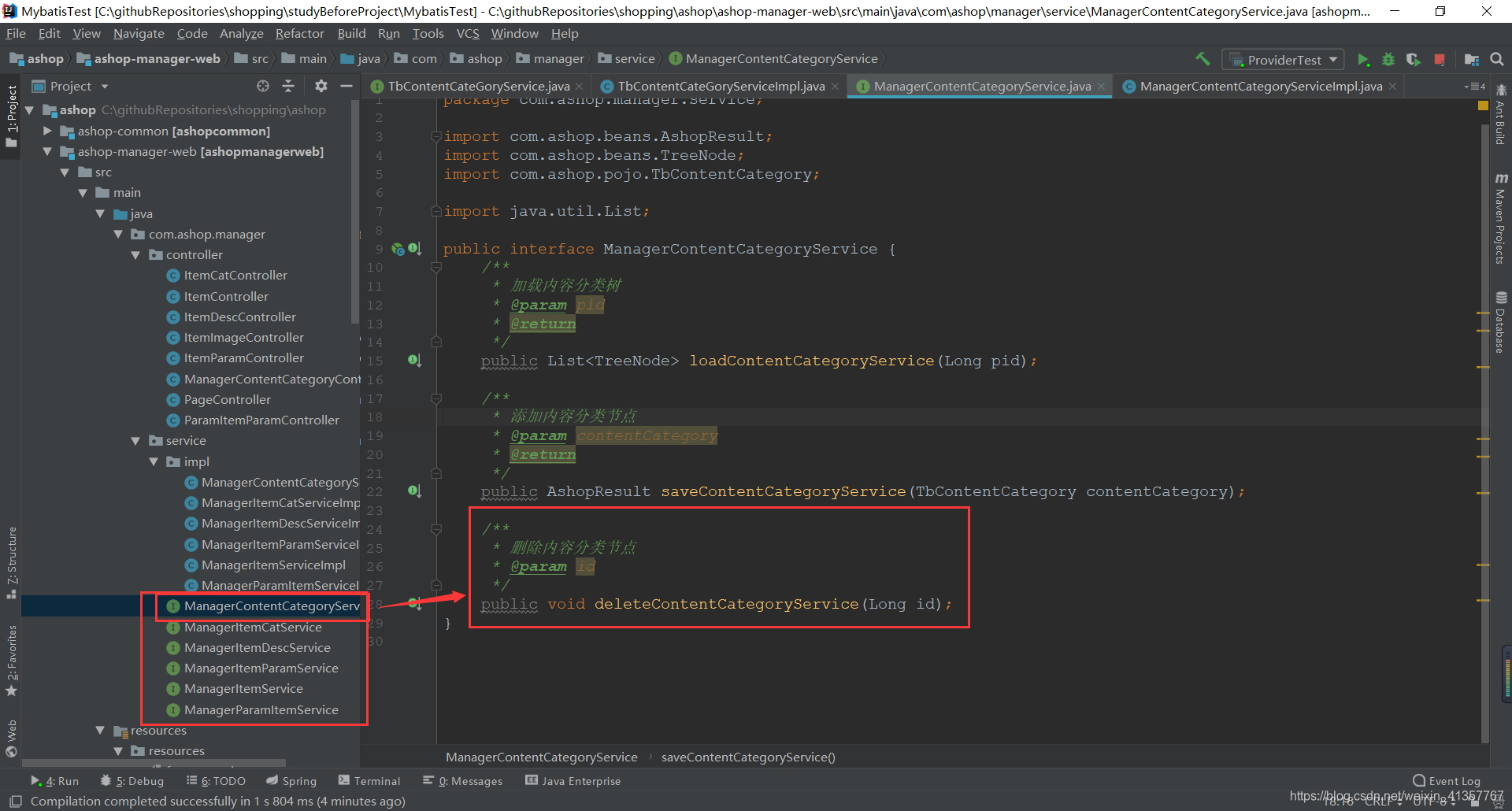This screenshot has width=1512, height=811.
Task: Click the yellow inspection indicator above the editor scrollbar
Action: [x=1483, y=106]
